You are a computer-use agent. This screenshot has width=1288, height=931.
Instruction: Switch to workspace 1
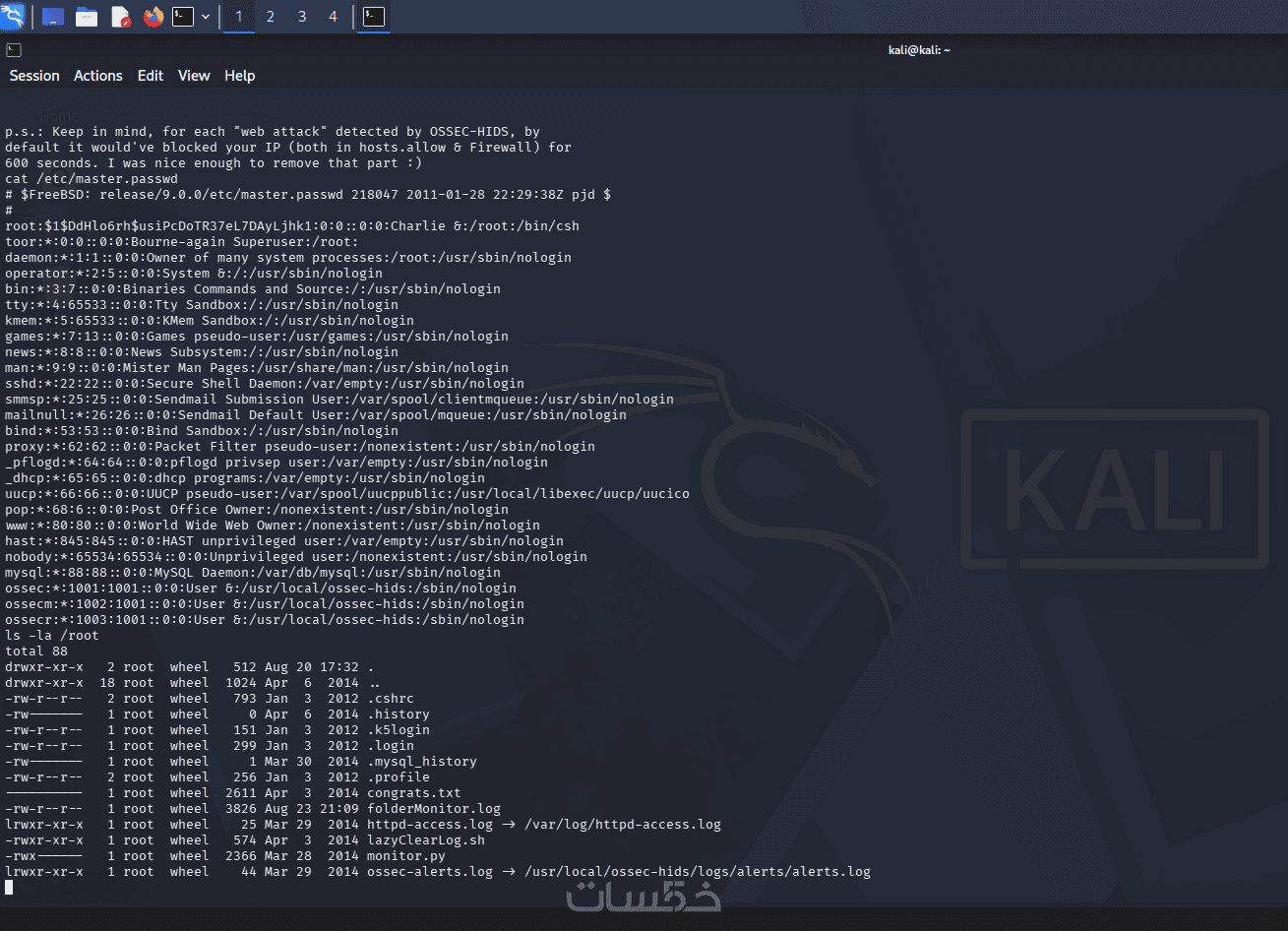(239, 17)
